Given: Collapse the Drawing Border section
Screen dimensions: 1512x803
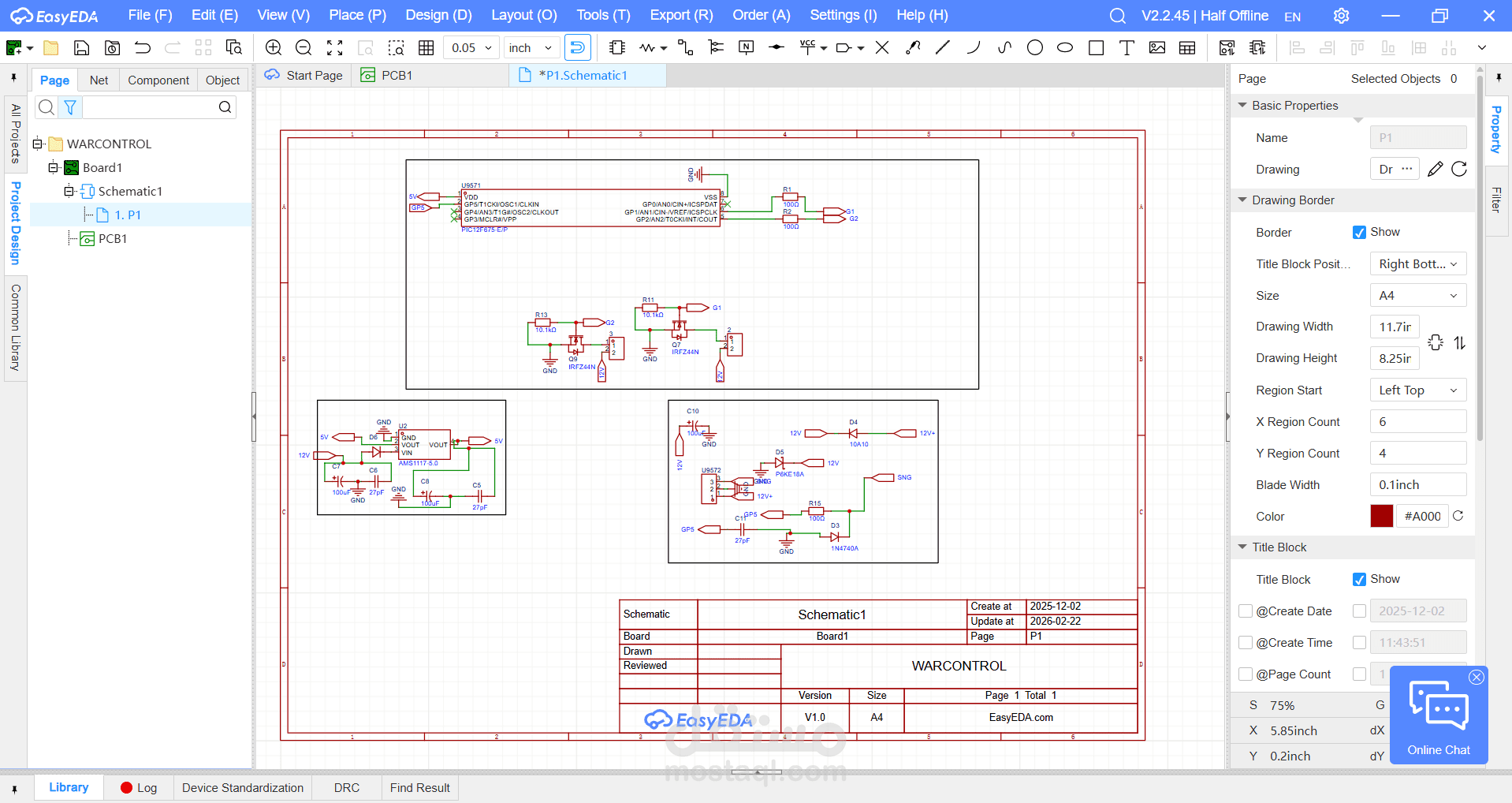Looking at the screenshot, I should [1242, 200].
